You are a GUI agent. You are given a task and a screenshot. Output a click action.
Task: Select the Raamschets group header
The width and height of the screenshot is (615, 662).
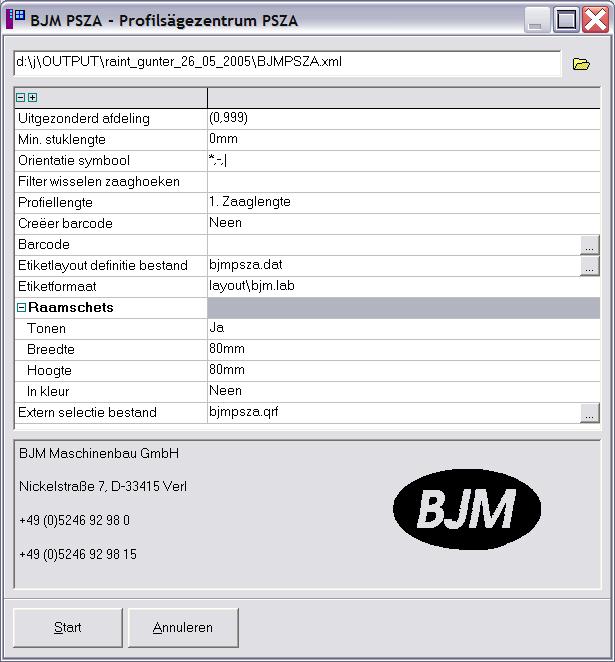coord(70,308)
